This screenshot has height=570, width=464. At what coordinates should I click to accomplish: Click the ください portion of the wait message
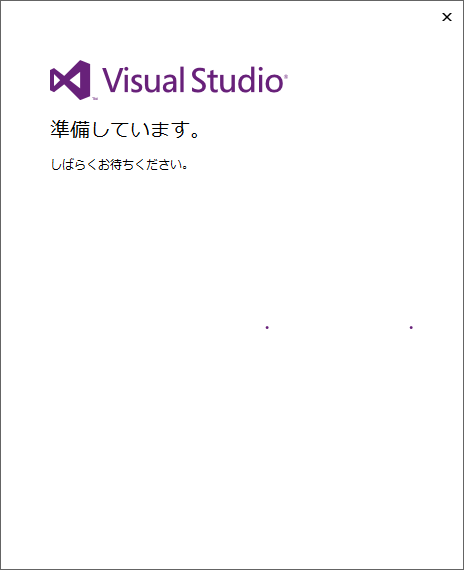coord(156,165)
